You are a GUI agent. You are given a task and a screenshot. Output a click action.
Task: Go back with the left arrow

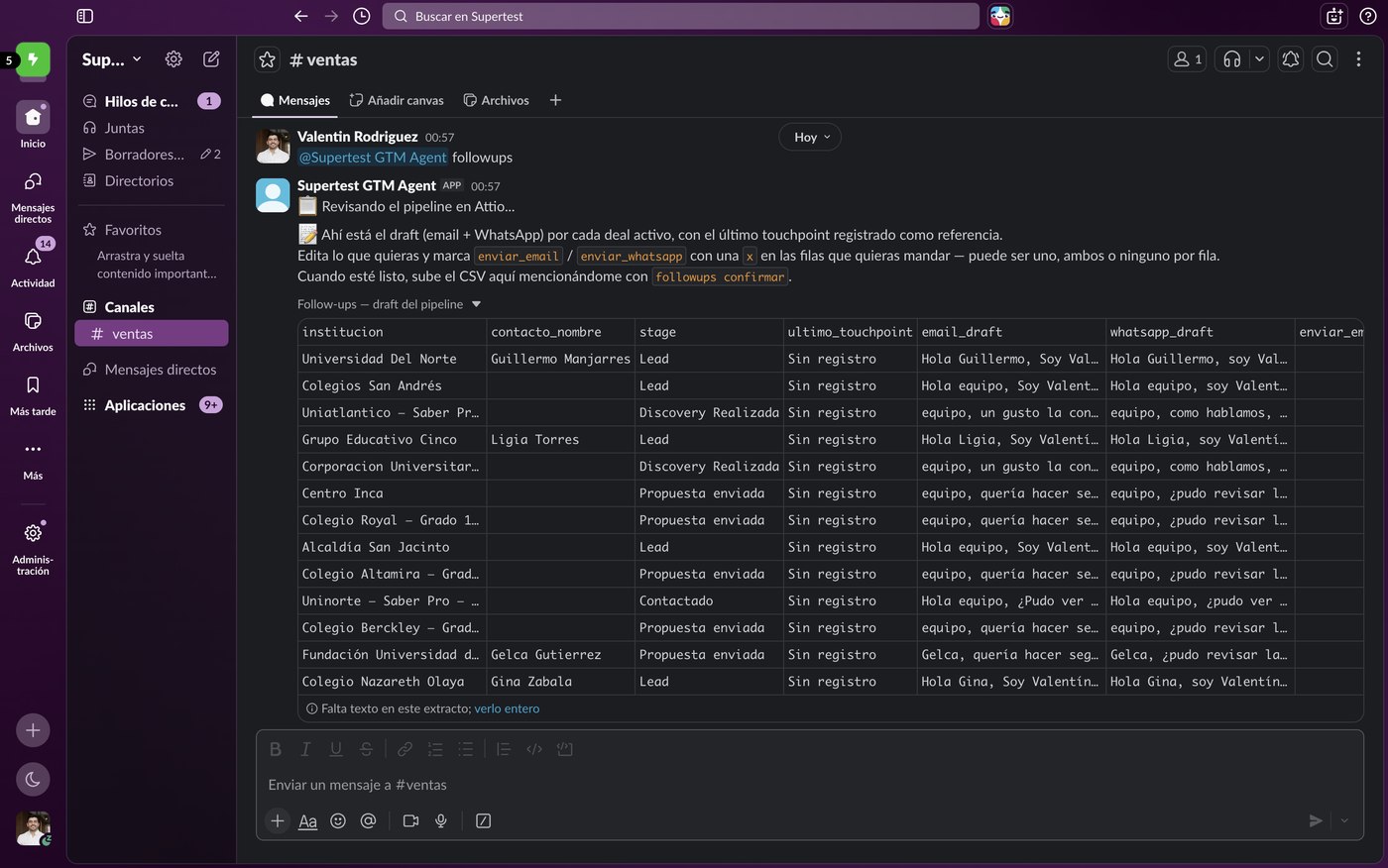pyautogui.click(x=300, y=16)
